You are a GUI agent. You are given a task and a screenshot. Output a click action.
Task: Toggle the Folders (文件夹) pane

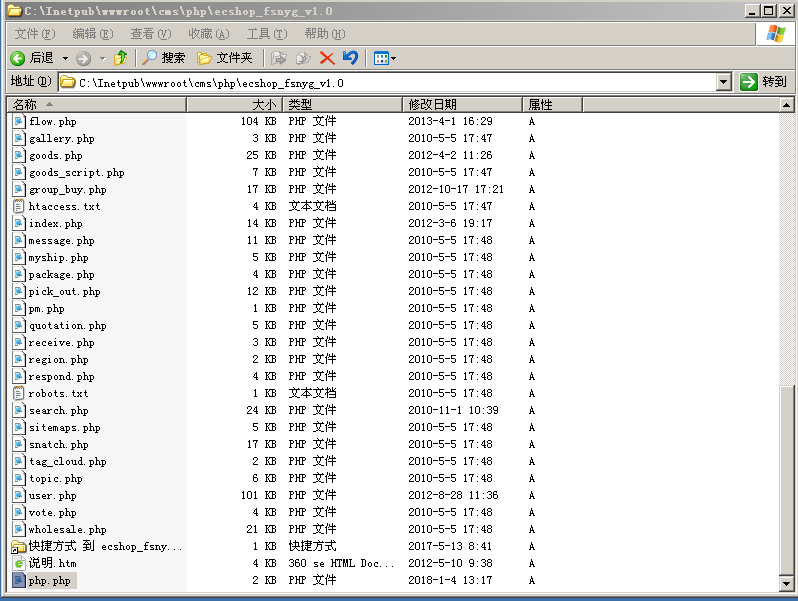tap(225, 58)
